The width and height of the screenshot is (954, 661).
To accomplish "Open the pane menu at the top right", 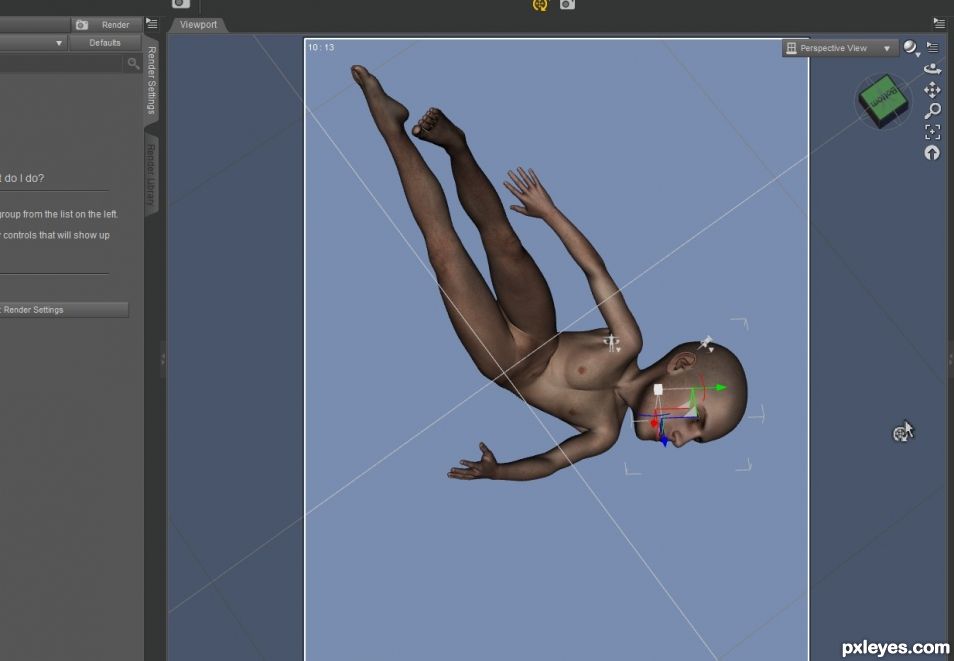I will [x=939, y=24].
